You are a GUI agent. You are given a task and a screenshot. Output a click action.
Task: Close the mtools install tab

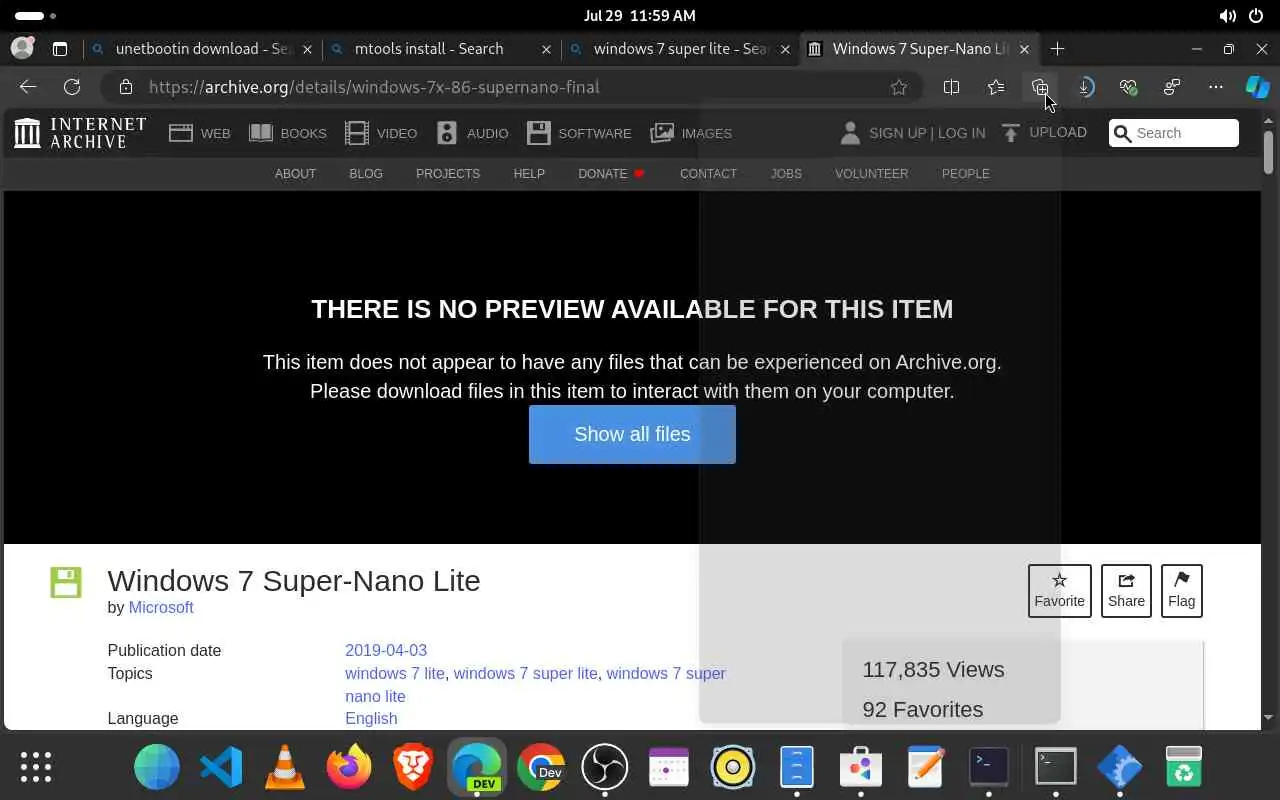coord(546,48)
